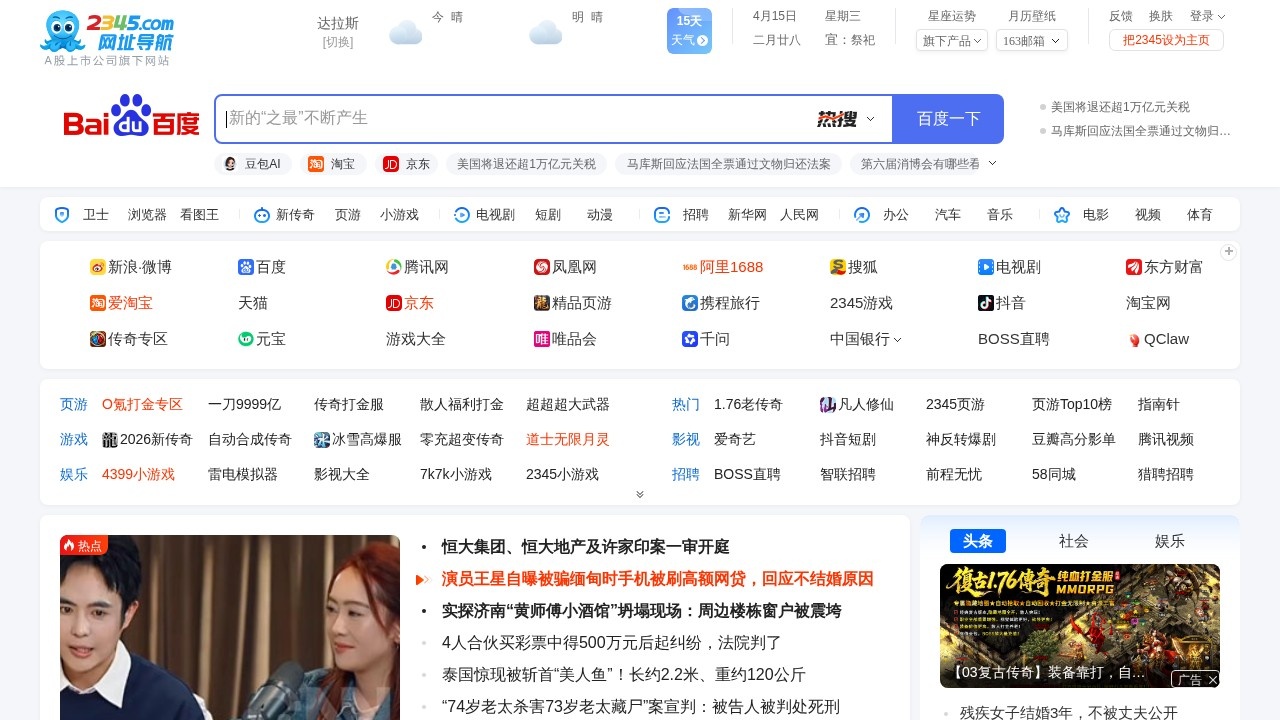Click the 办公 office icon in navigation
1280x720 pixels.
861,214
